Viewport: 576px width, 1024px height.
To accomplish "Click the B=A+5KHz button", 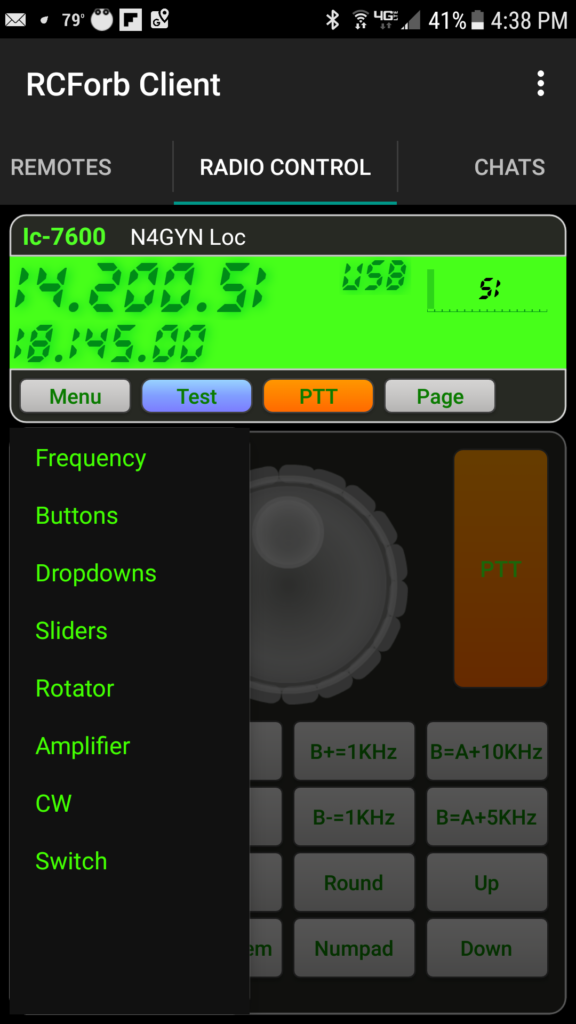I will click(x=487, y=816).
